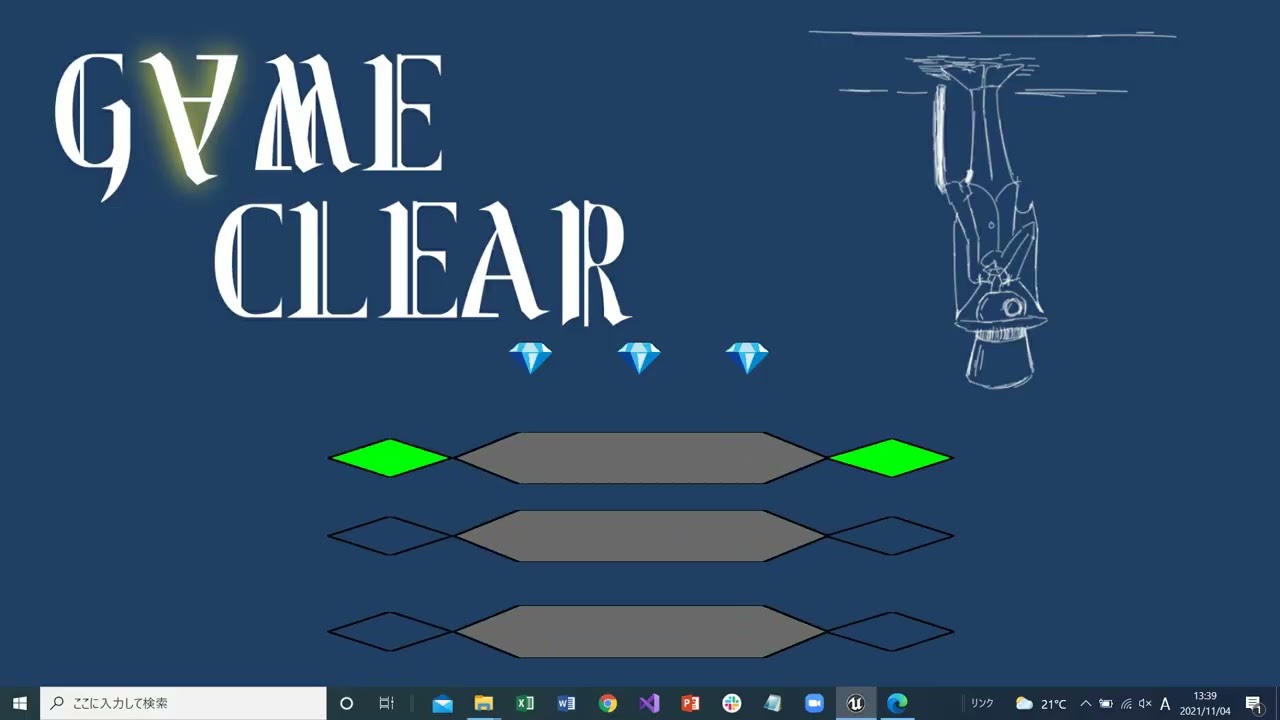Expand the hidden system tray icons
This screenshot has width=1280, height=720.
[1086, 703]
